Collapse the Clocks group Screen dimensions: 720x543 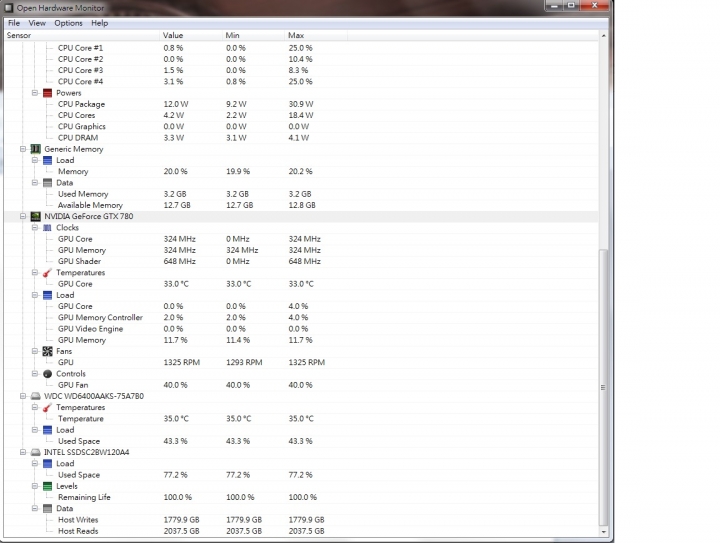(x=34, y=228)
